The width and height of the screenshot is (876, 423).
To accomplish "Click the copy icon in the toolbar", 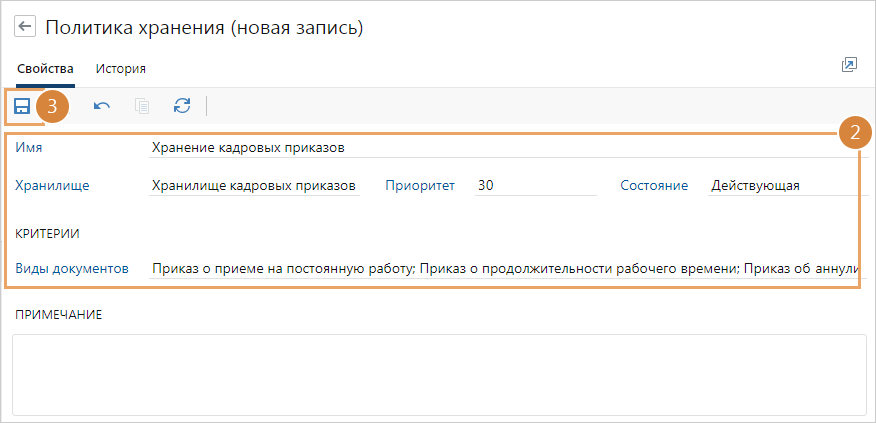I will point(142,106).
